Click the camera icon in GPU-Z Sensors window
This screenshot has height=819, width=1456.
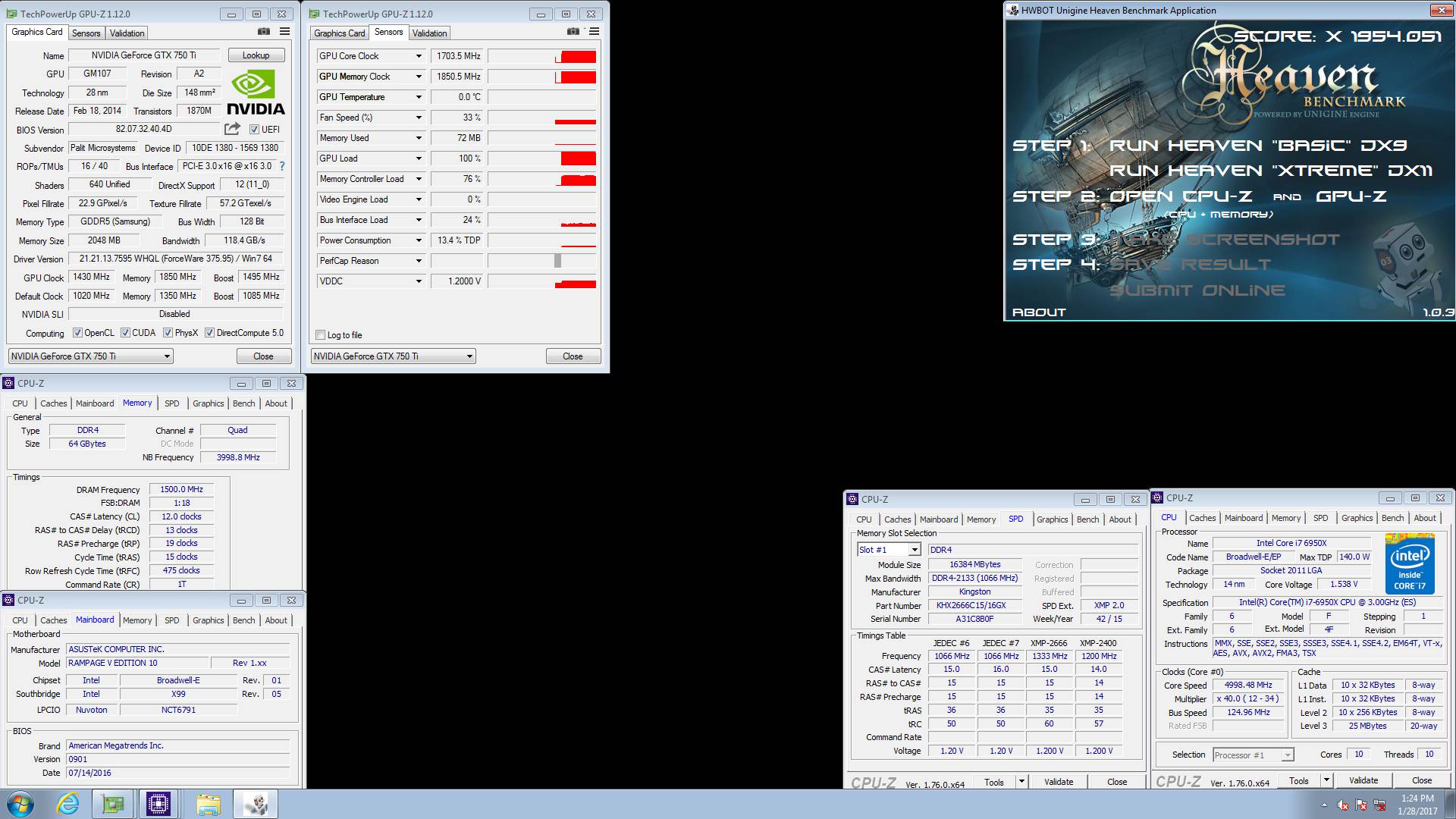point(573,31)
